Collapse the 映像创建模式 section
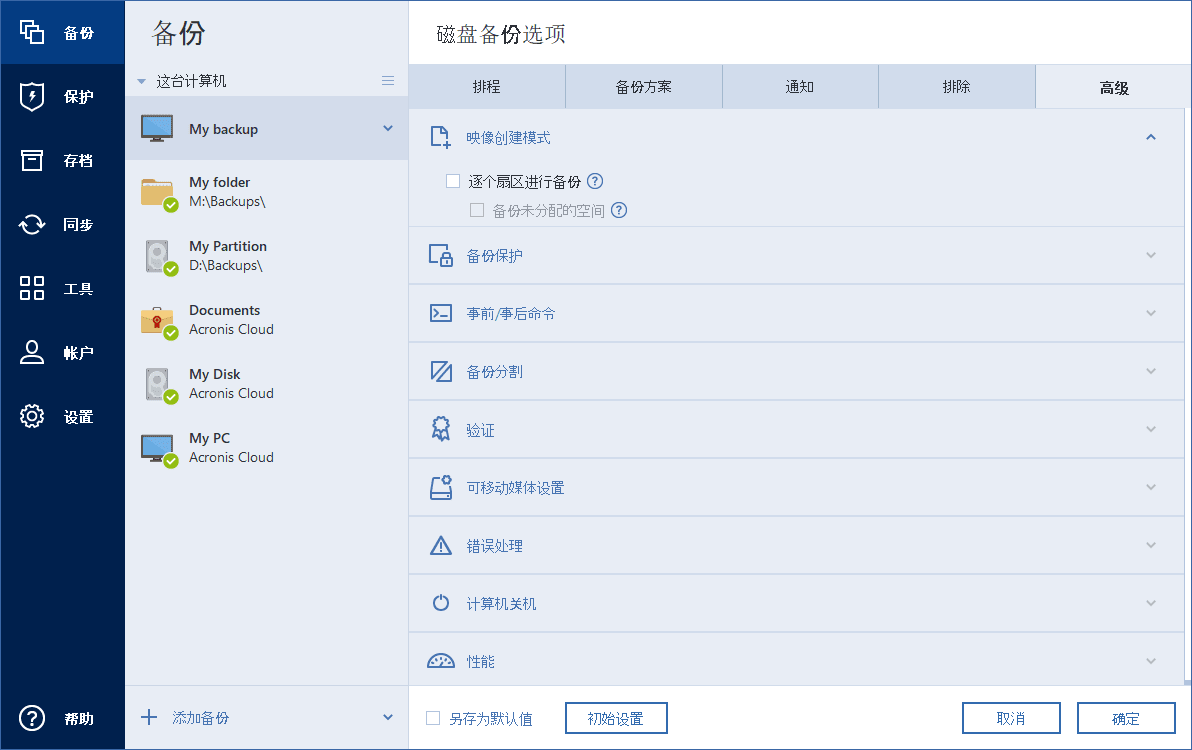Screen dimensions: 1192x750 click(x=1151, y=137)
